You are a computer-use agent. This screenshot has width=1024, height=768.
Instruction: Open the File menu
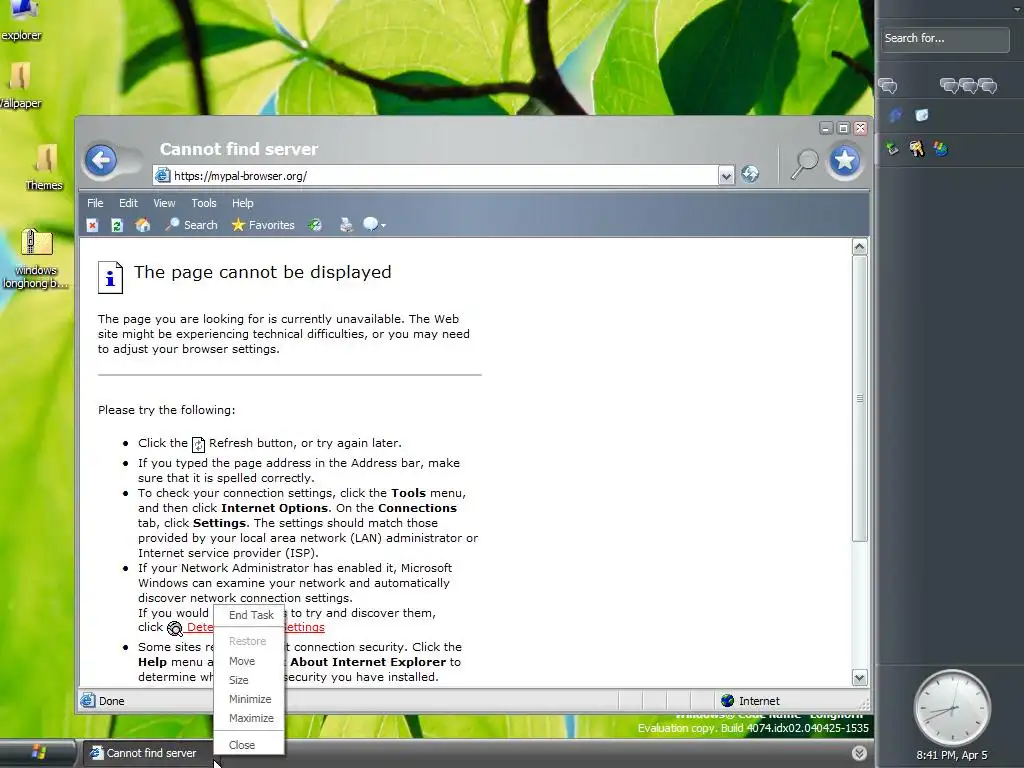(x=95, y=203)
